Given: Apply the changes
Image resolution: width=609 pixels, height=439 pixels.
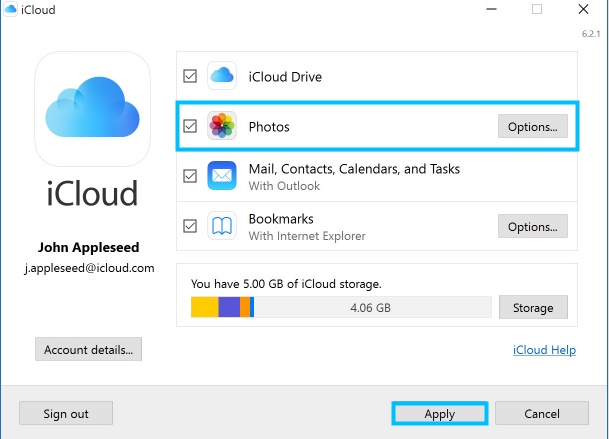Looking at the screenshot, I should [439, 413].
